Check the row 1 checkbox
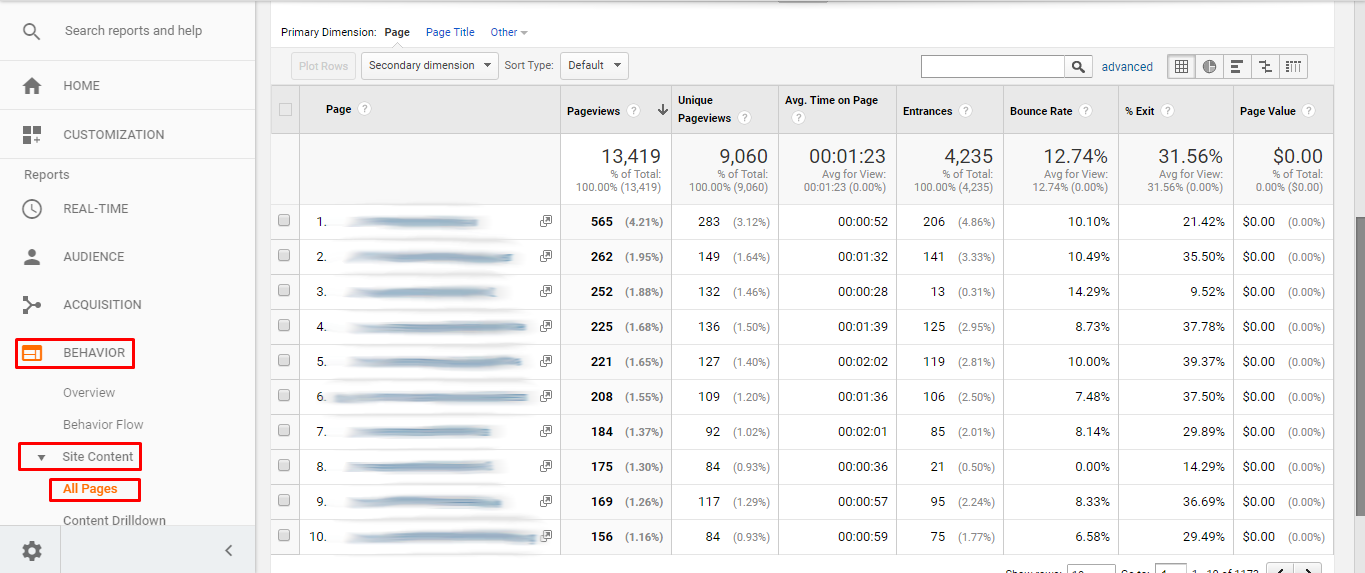The height and width of the screenshot is (573, 1365). click(284, 221)
